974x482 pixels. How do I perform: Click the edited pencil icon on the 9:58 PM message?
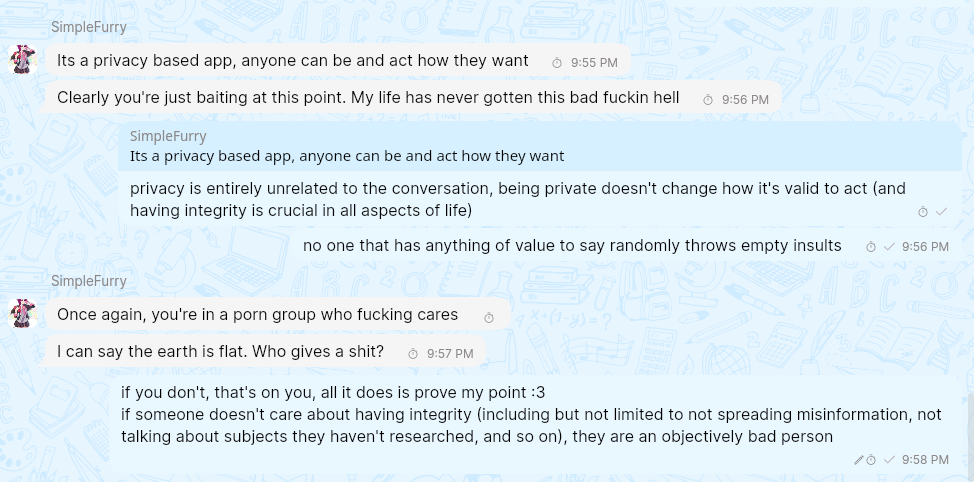coord(858,460)
